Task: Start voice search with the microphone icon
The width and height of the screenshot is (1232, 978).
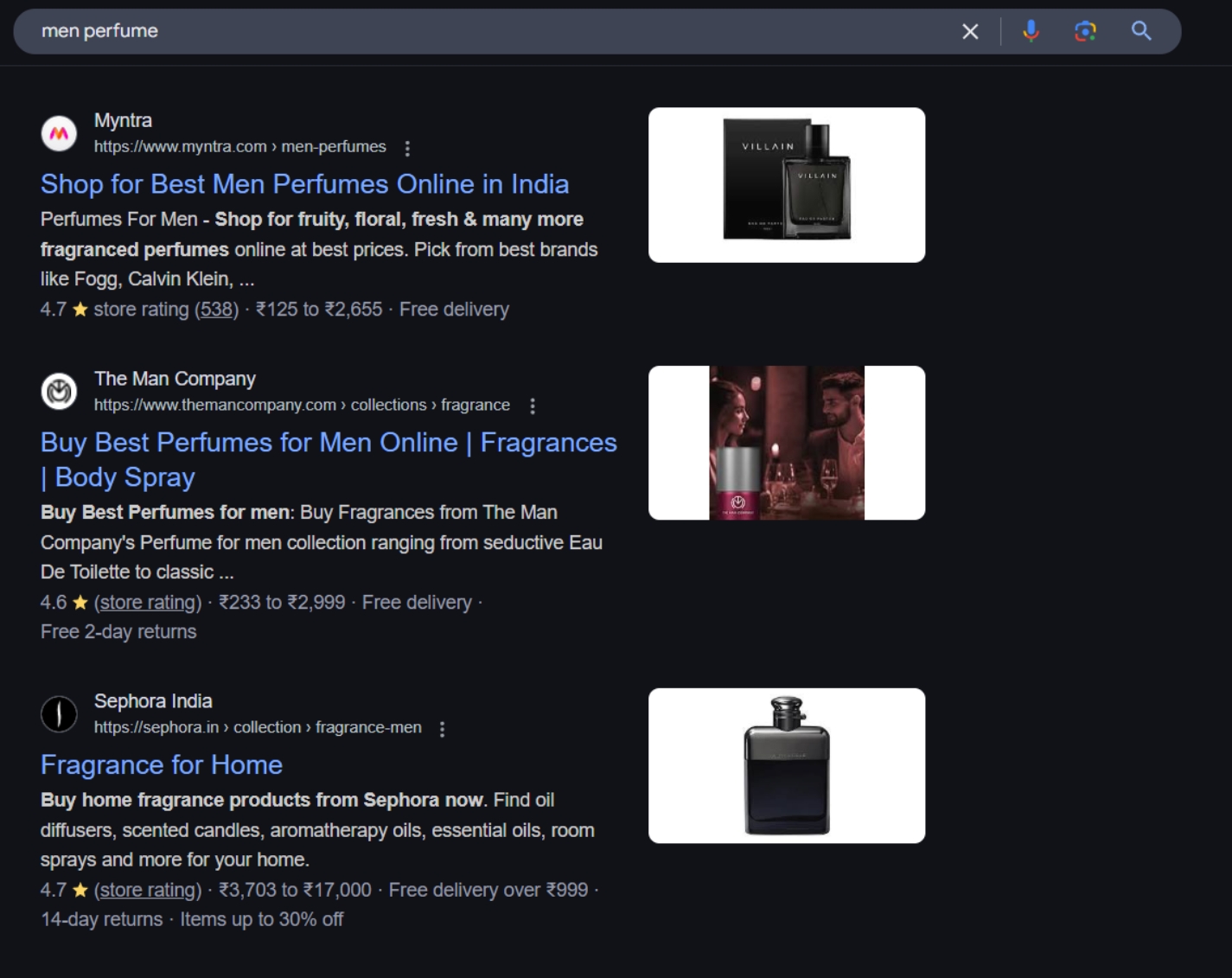Action: point(1031,32)
